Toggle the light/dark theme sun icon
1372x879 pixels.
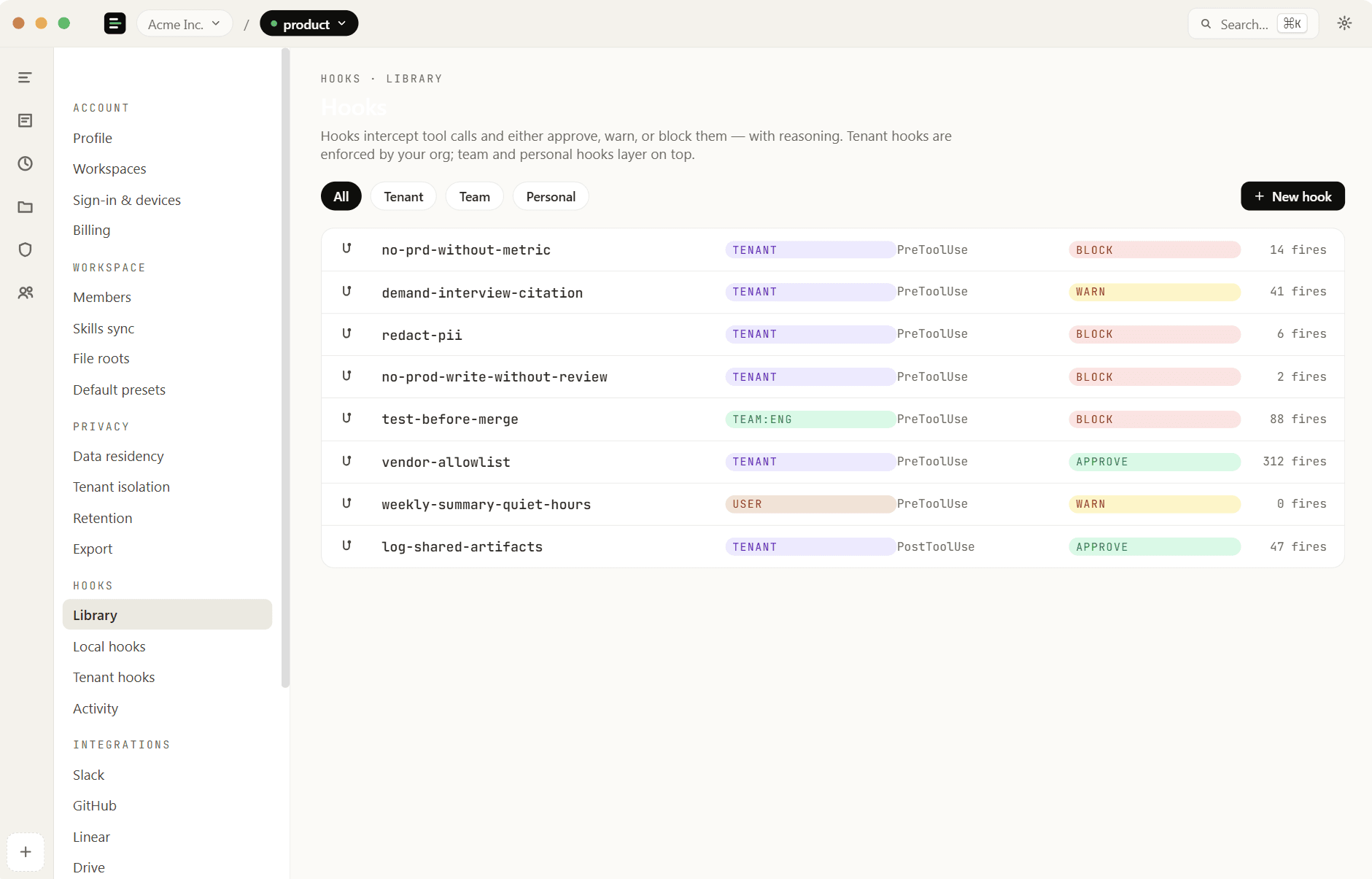[x=1344, y=23]
